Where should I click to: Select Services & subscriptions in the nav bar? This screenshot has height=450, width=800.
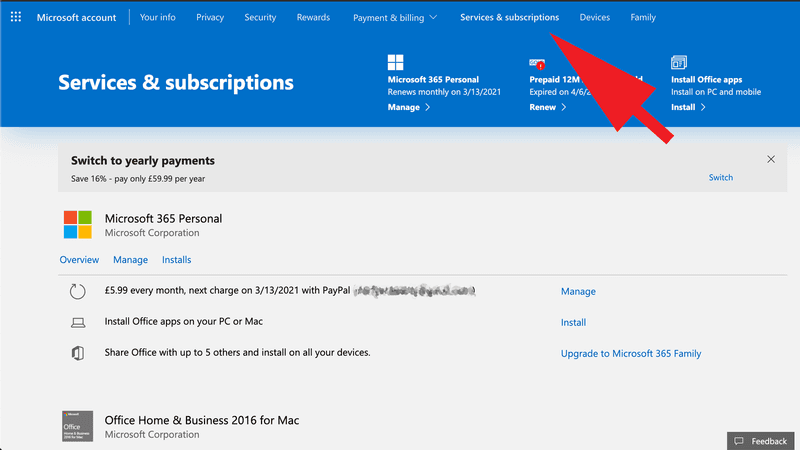510,17
